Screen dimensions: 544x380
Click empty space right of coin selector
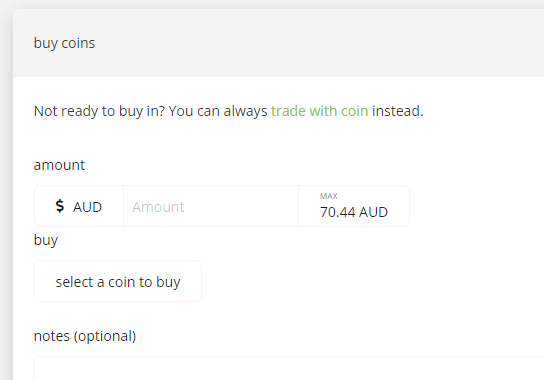coord(347,281)
